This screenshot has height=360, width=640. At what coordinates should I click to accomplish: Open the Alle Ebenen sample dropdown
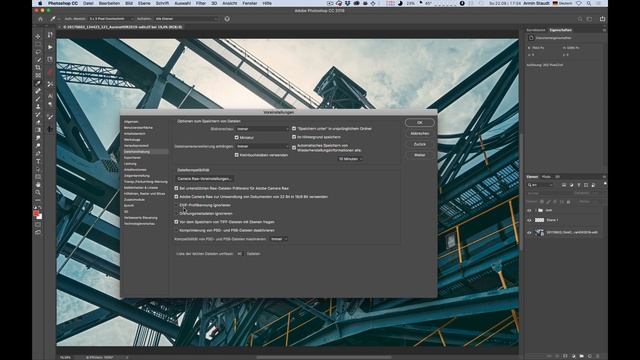pyautogui.click(x=187, y=19)
